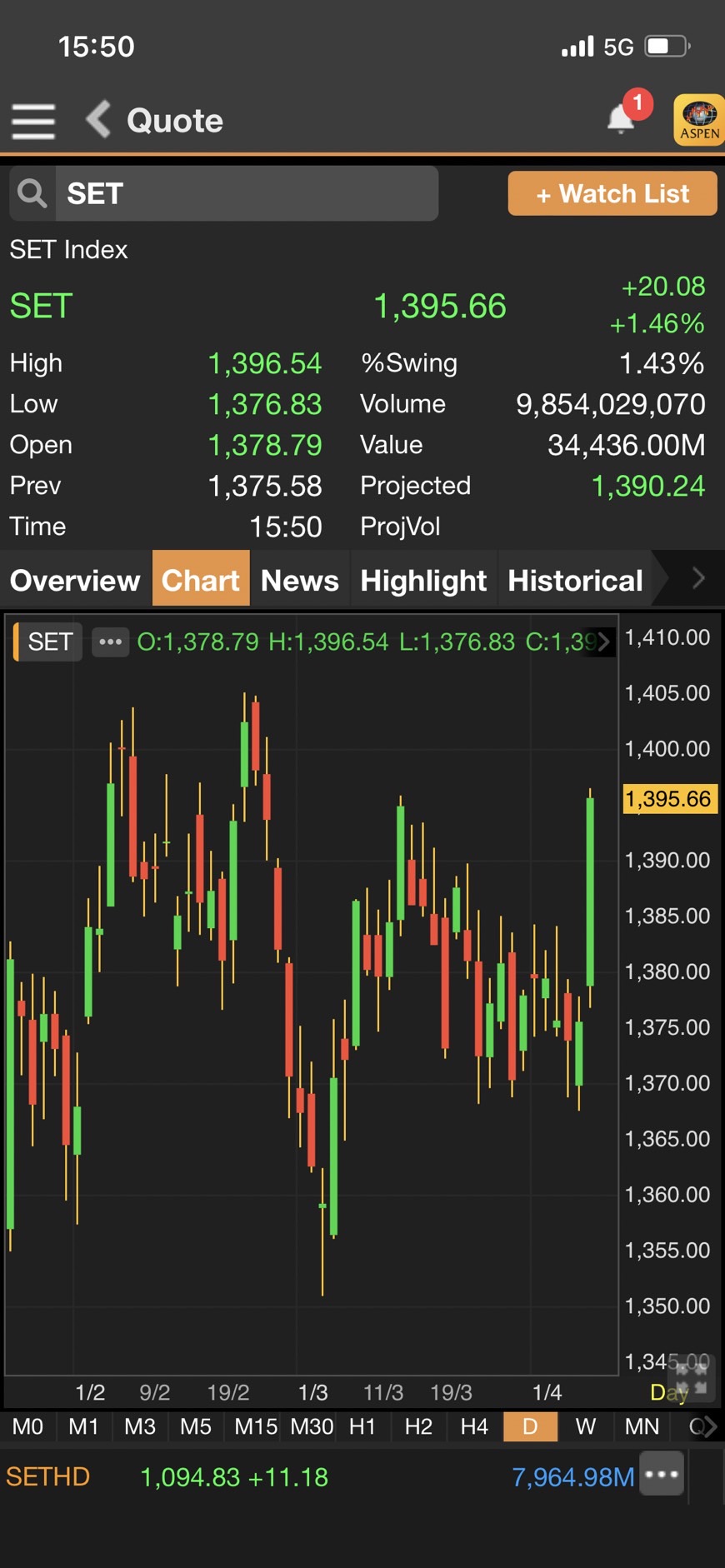
Task: Open the notification bell
Action: point(622,118)
